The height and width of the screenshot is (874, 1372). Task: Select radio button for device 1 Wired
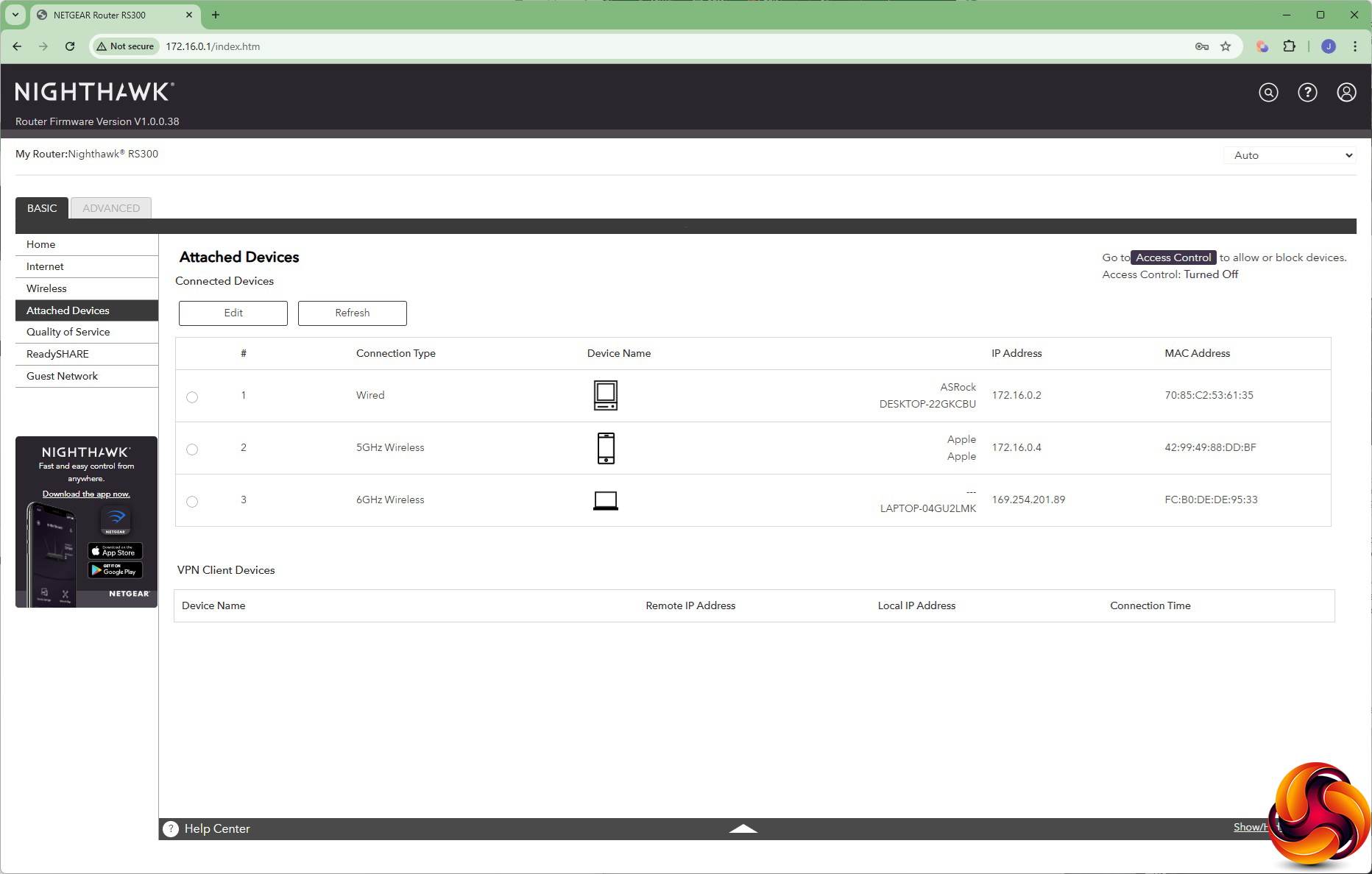coord(192,397)
